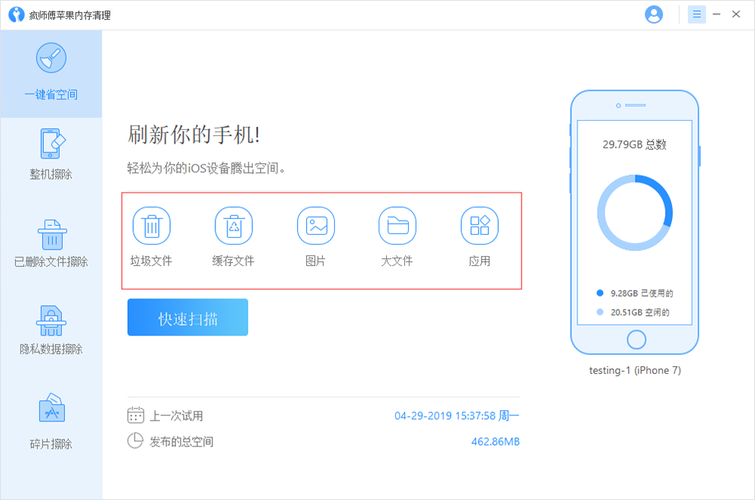Image resolution: width=755 pixels, height=500 pixels.
Task: Minimize the application window
Action: tap(716, 14)
